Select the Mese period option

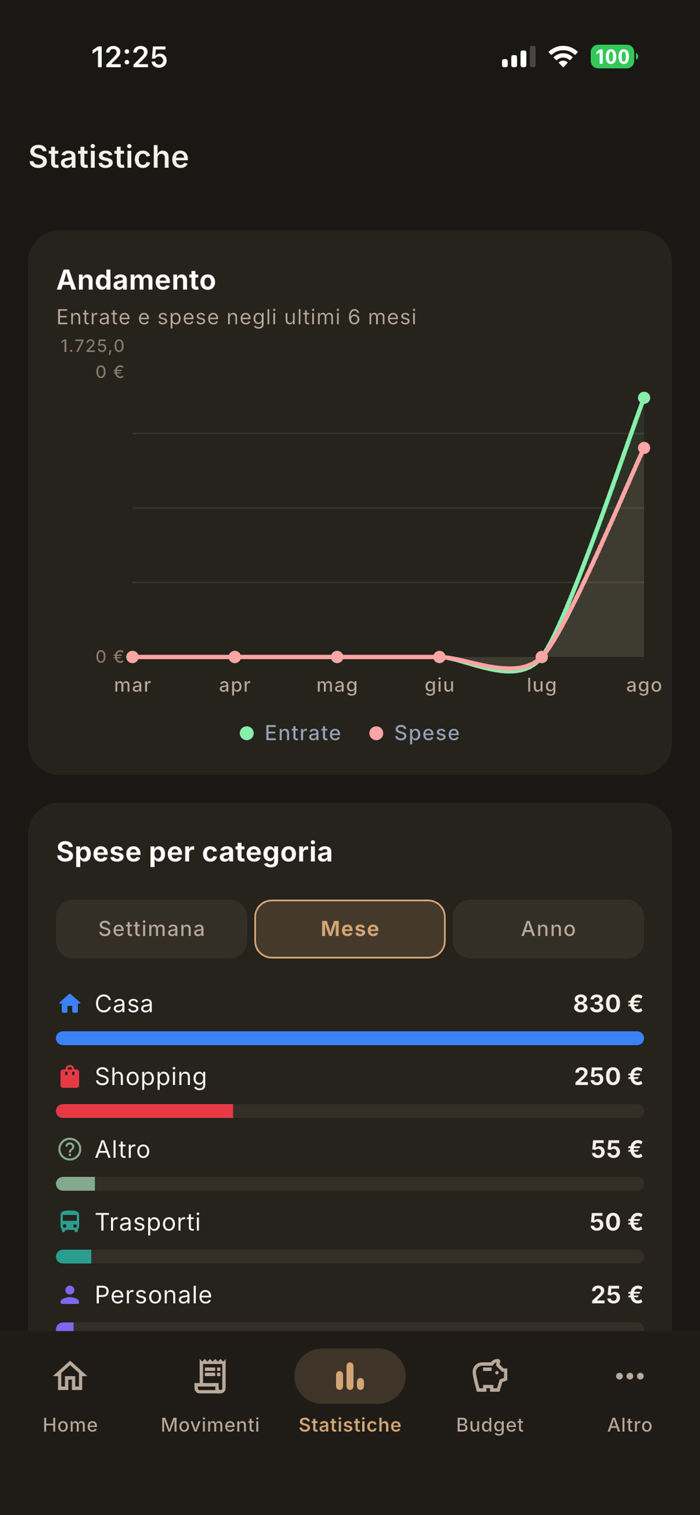(350, 929)
